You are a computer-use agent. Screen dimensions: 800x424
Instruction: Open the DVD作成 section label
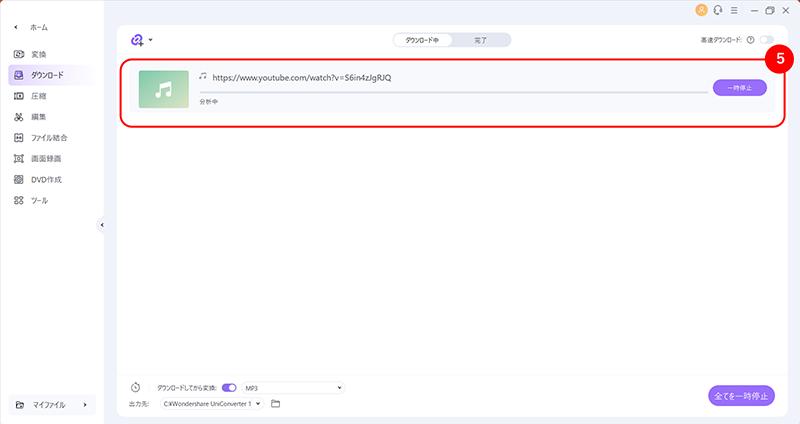click(x=46, y=180)
